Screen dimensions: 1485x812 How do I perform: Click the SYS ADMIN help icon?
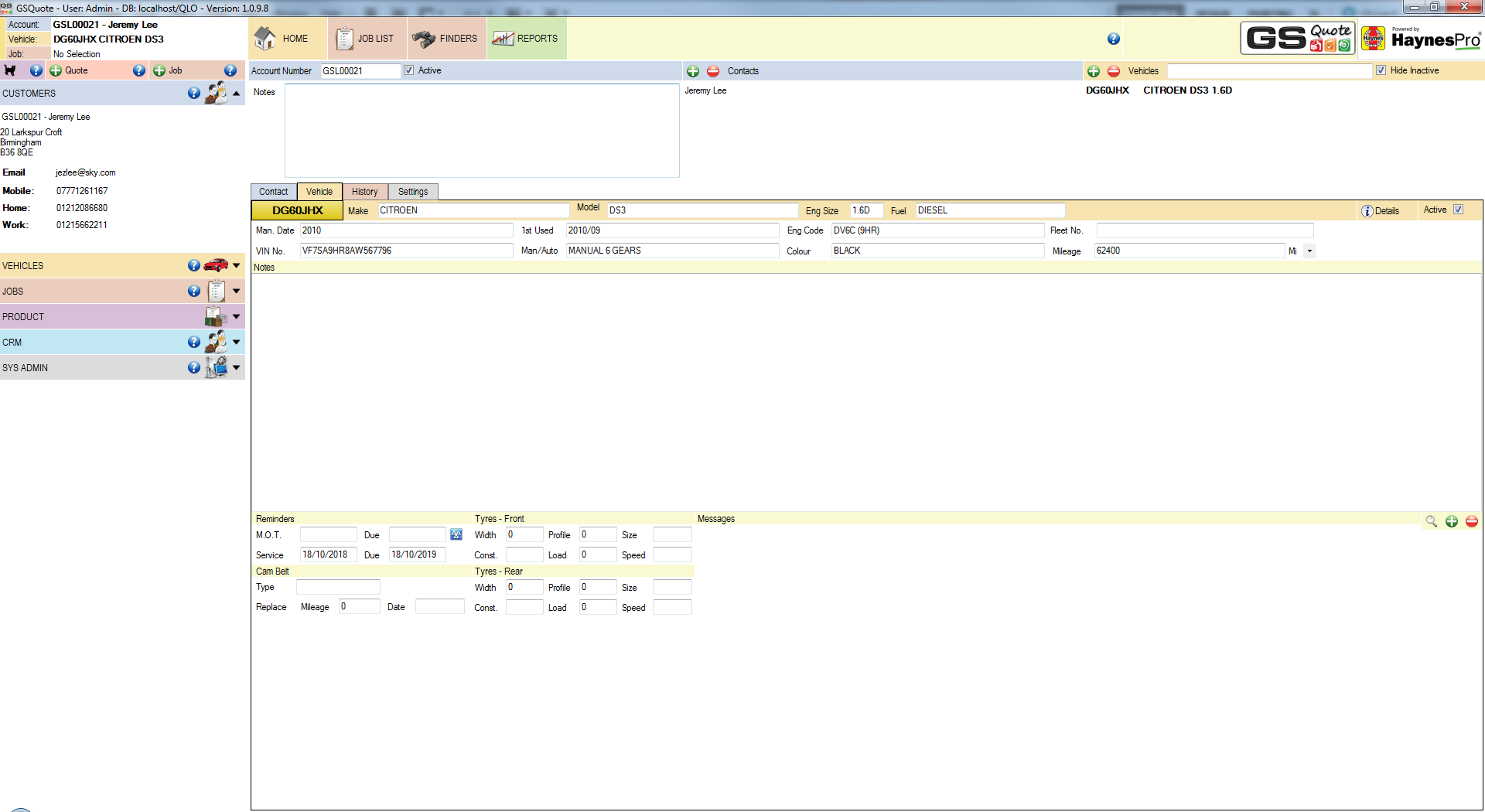194,367
